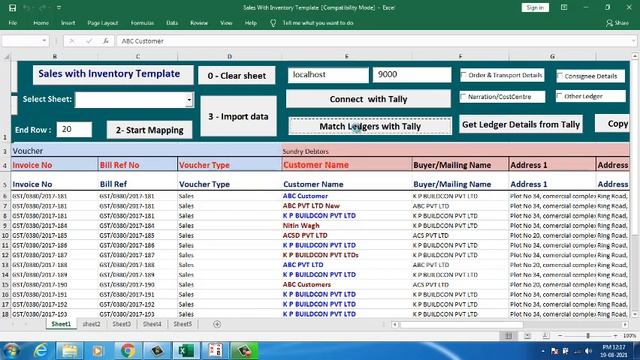This screenshot has width=640, height=360.
Task: Click the port field showing 9000
Action: (412, 75)
